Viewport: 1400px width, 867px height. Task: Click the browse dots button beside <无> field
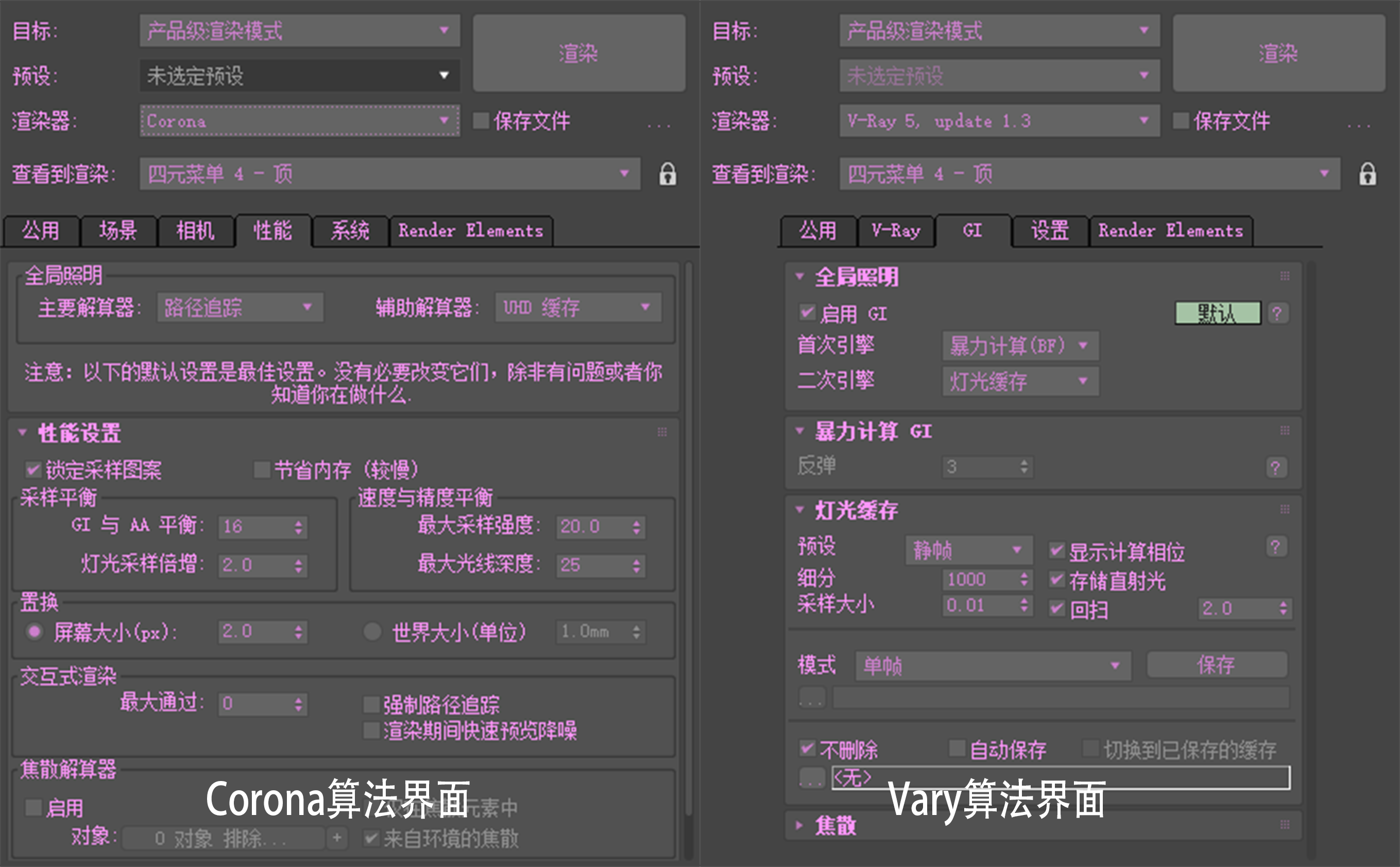[x=812, y=778]
